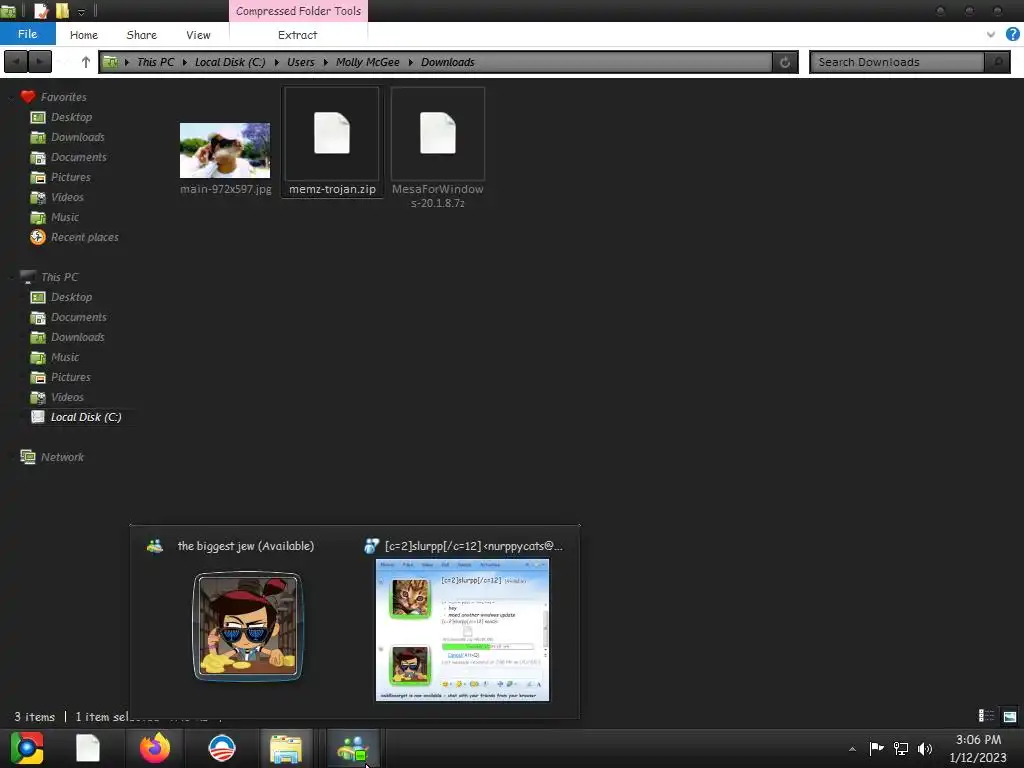Click This PC in the address path
The height and width of the screenshot is (768, 1024).
pyautogui.click(x=155, y=62)
